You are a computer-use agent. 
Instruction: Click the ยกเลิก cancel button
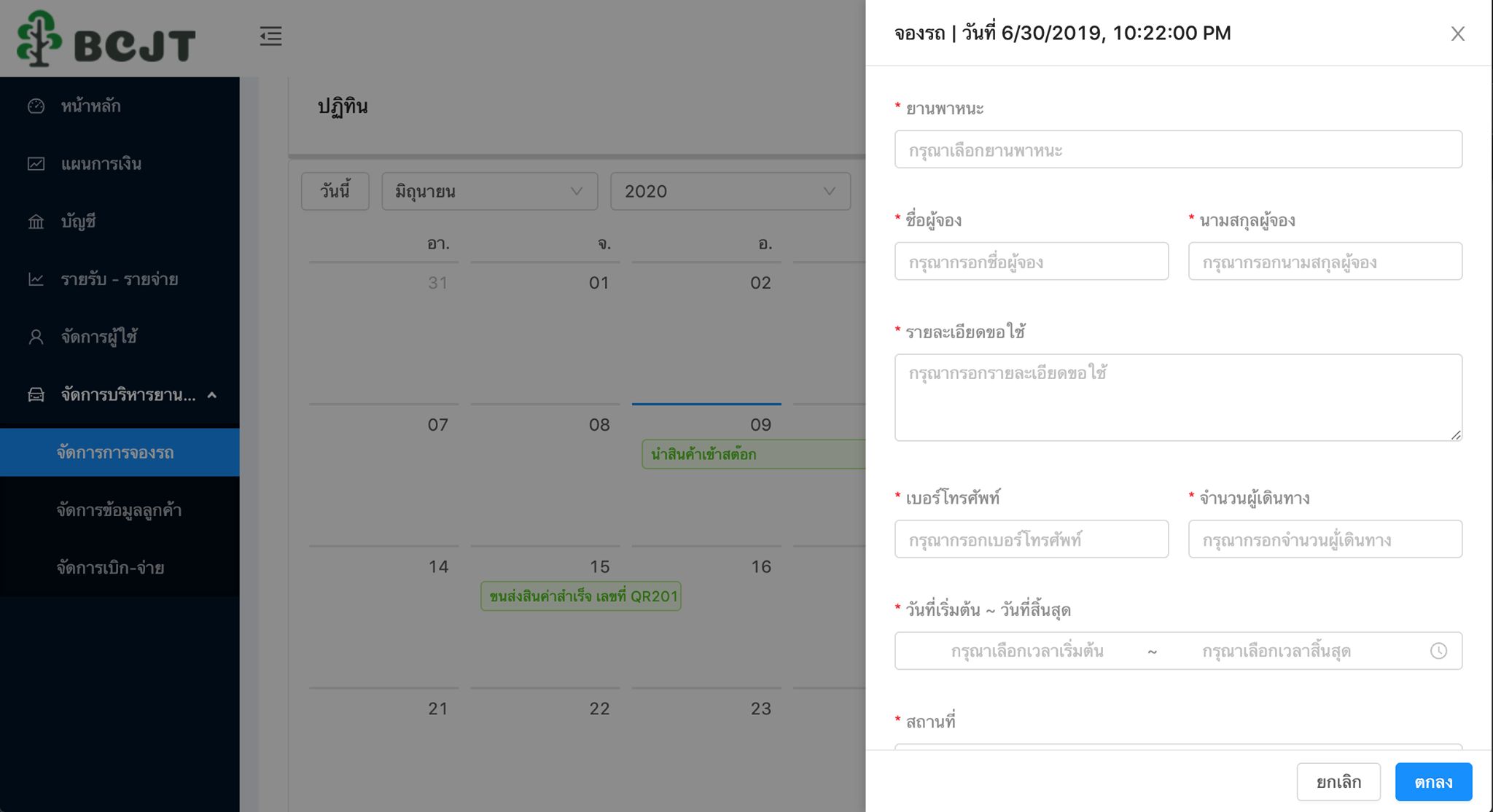pyautogui.click(x=1338, y=782)
